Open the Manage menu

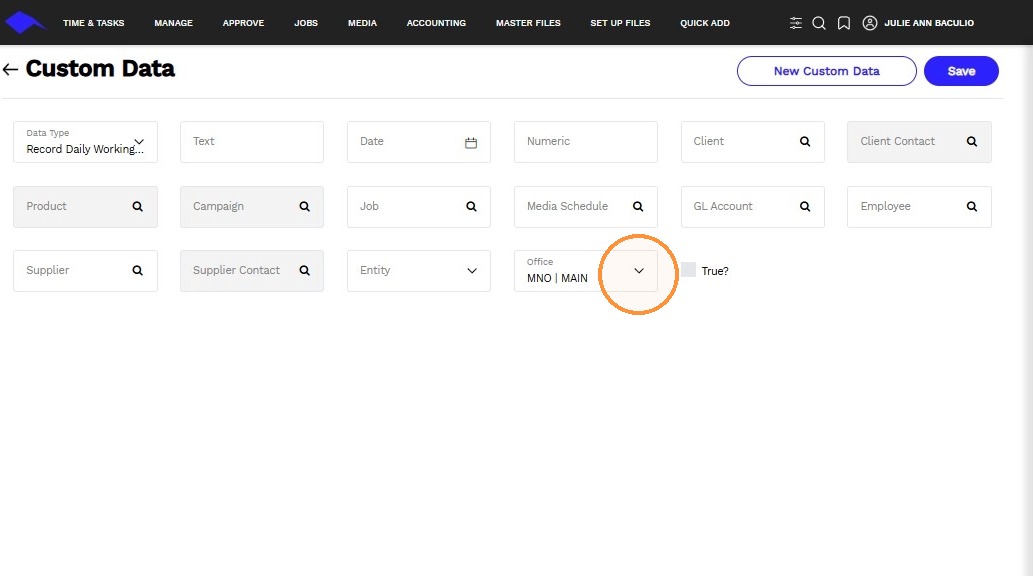[173, 23]
